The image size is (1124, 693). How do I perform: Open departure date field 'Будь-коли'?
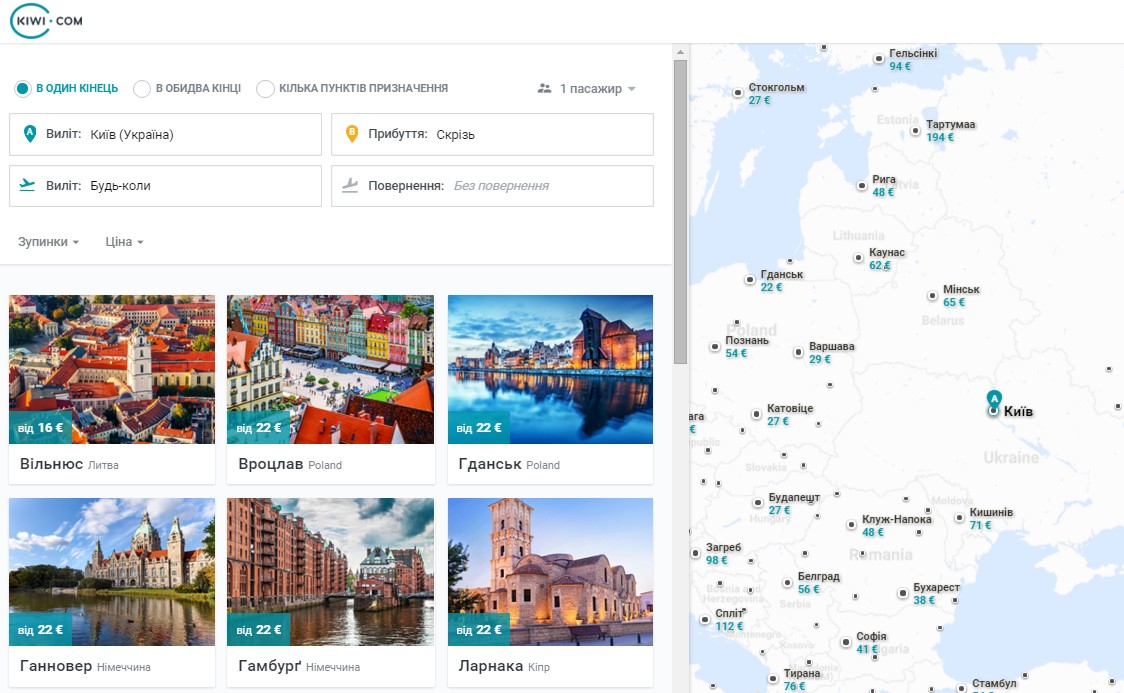pyautogui.click(x=166, y=186)
